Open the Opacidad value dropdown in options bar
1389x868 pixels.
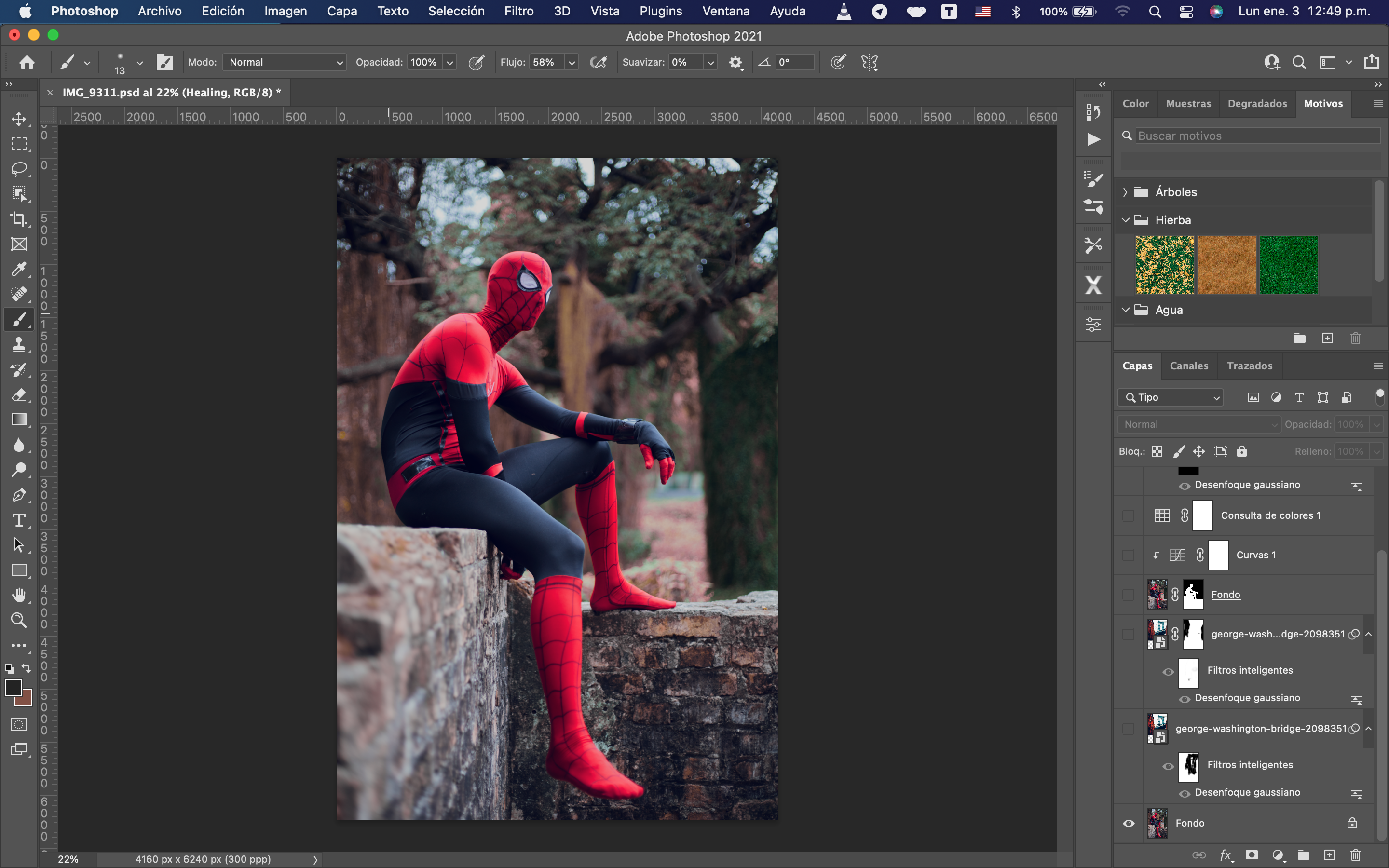click(x=450, y=62)
